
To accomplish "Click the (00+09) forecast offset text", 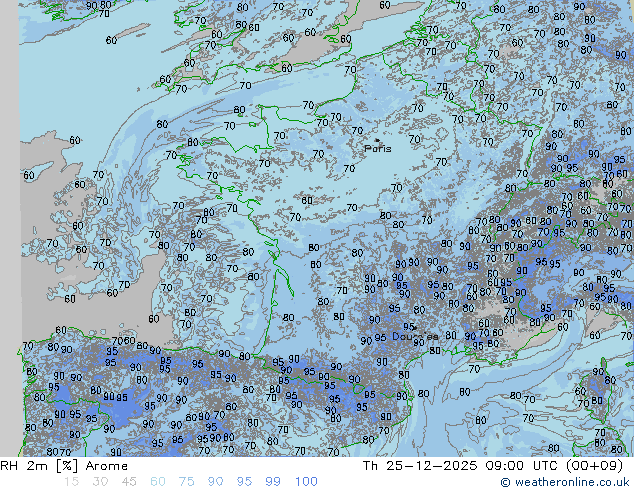I will (x=594, y=466).
